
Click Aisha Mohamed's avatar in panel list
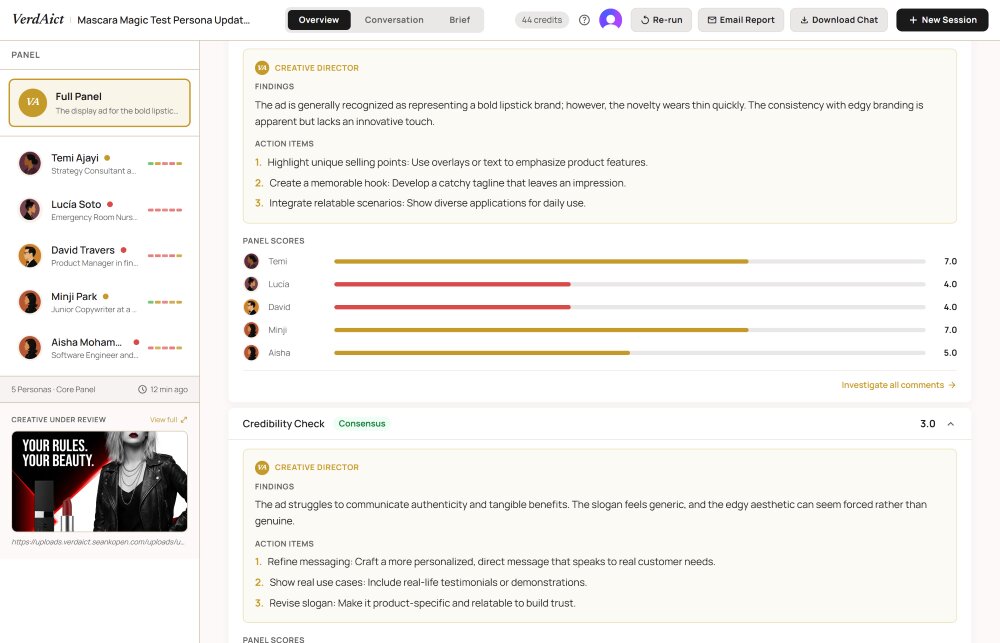point(29,348)
